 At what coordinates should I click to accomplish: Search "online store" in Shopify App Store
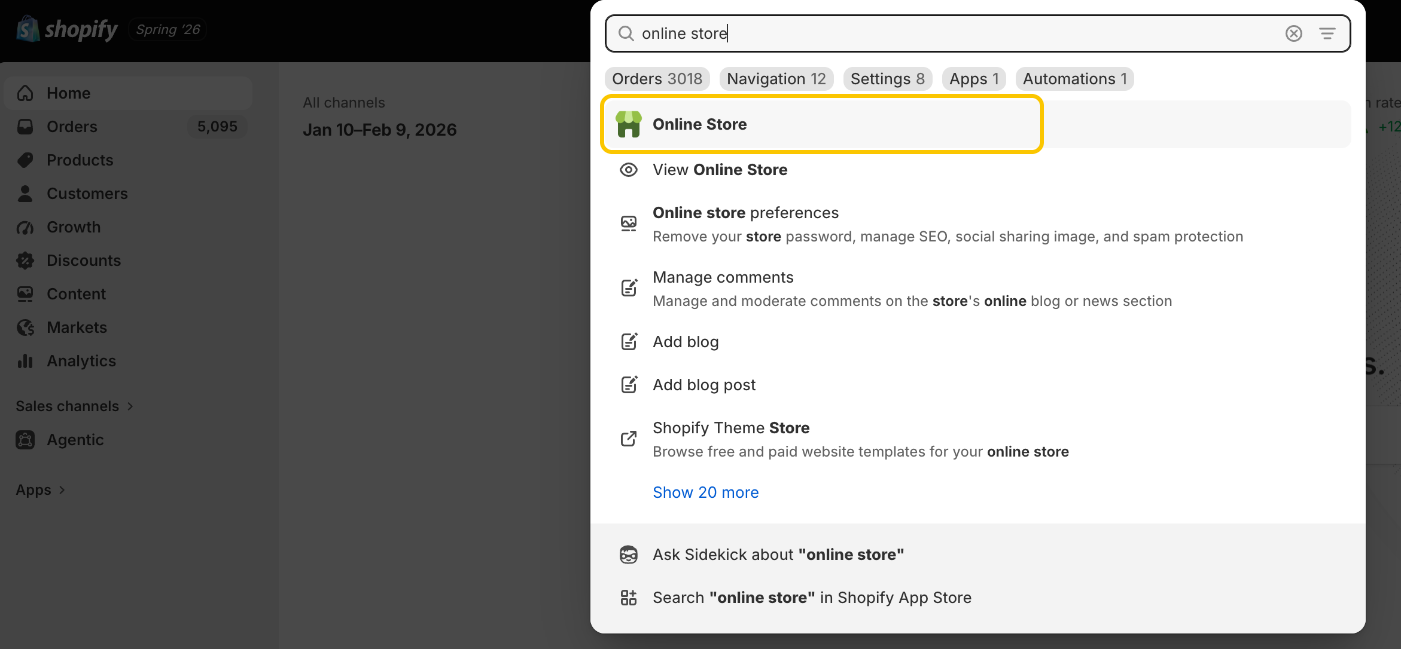(978, 598)
